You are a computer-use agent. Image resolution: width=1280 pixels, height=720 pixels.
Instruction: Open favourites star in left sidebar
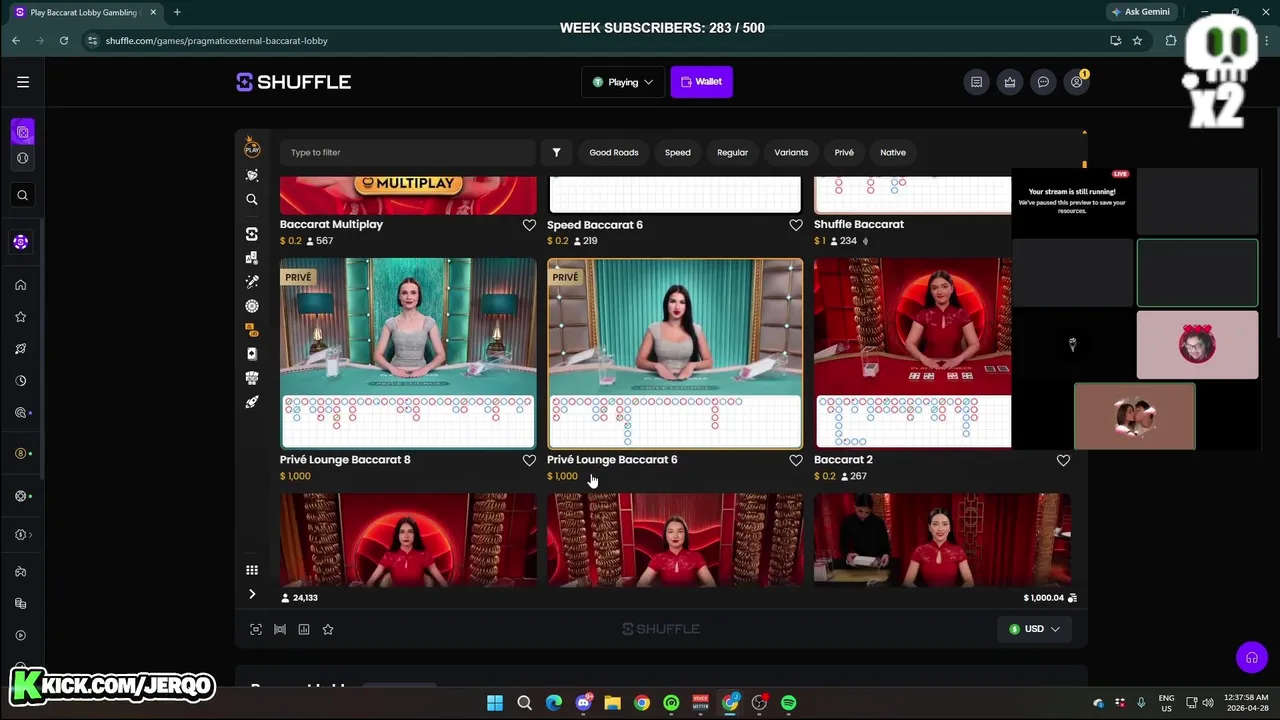(20, 317)
